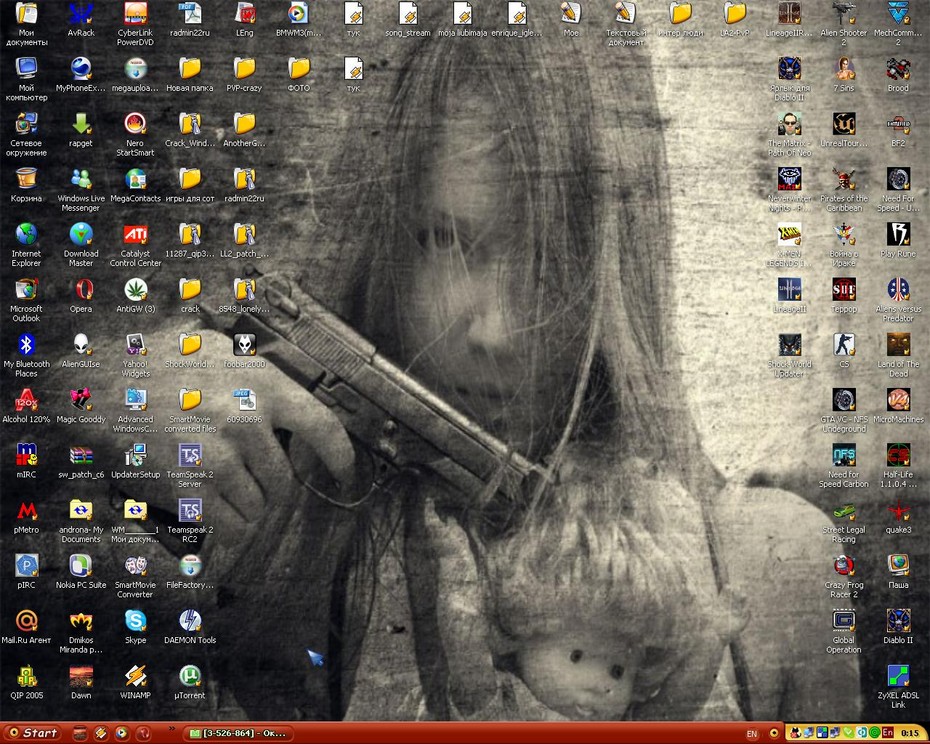Click the 0:15 taskbar clock
The height and width of the screenshot is (744, 930).
coord(909,733)
